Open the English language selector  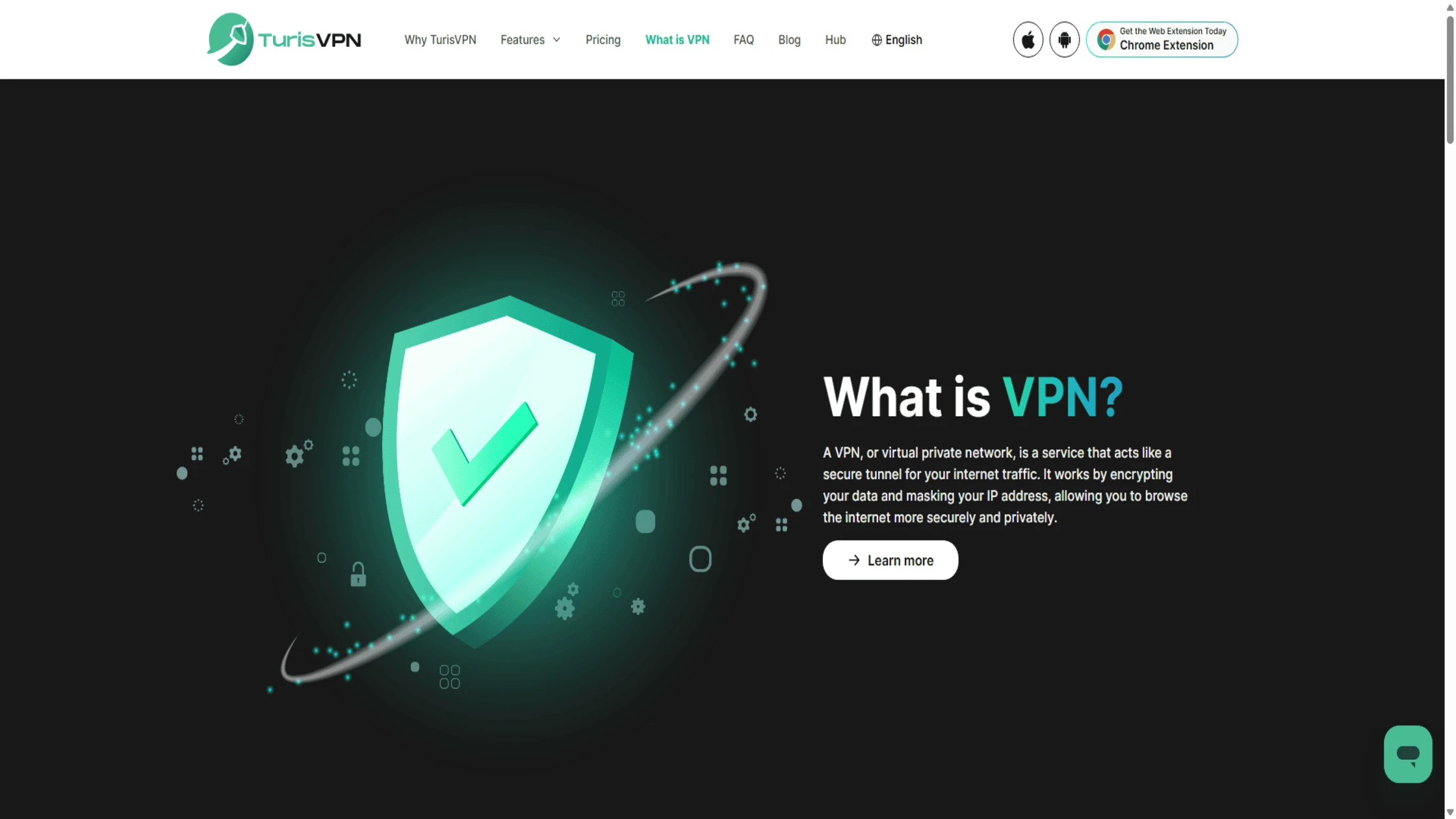[896, 40]
